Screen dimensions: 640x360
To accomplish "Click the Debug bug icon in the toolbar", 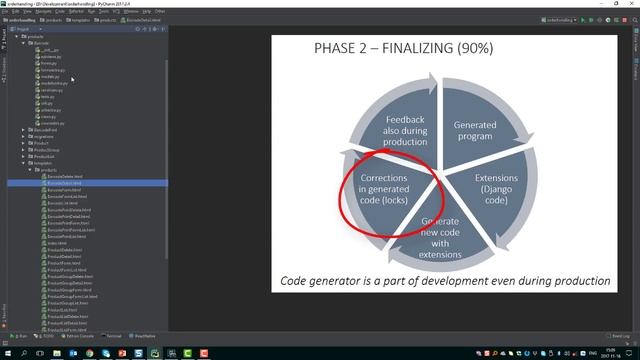I will (591, 20).
